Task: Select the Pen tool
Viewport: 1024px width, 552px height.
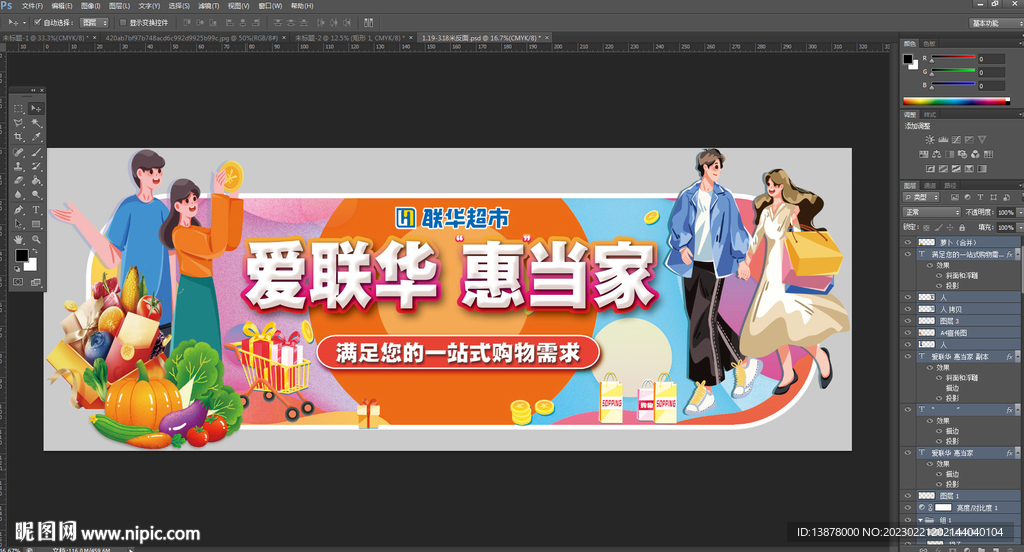Action: [18, 210]
